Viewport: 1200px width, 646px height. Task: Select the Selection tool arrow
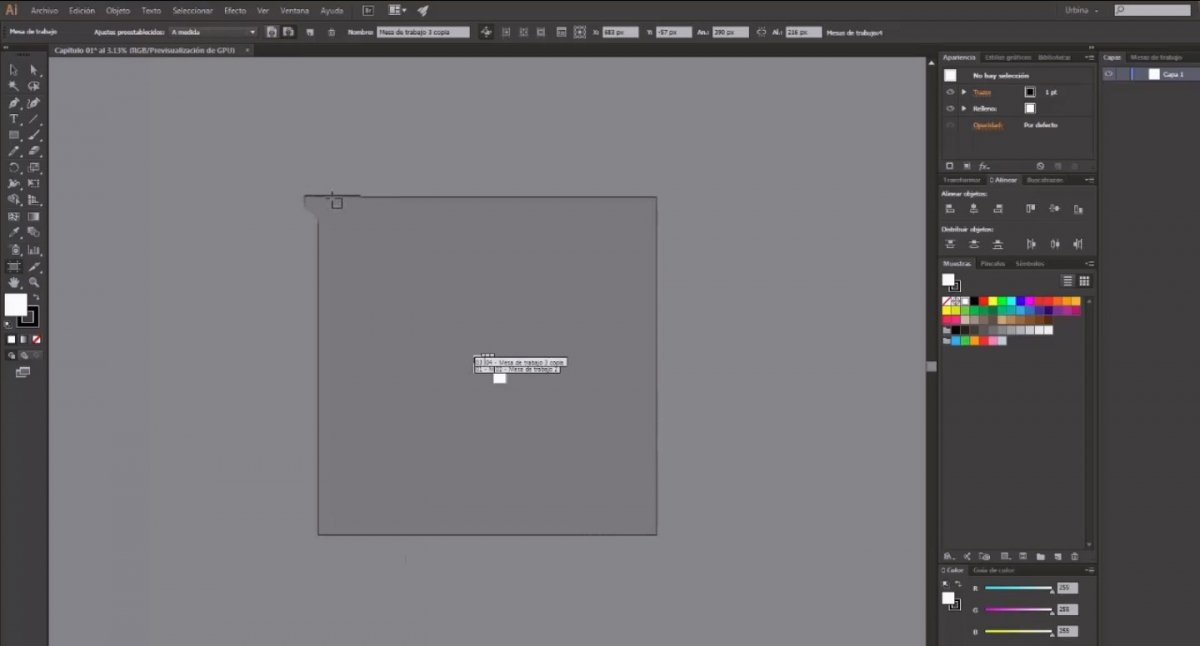click(x=14, y=70)
